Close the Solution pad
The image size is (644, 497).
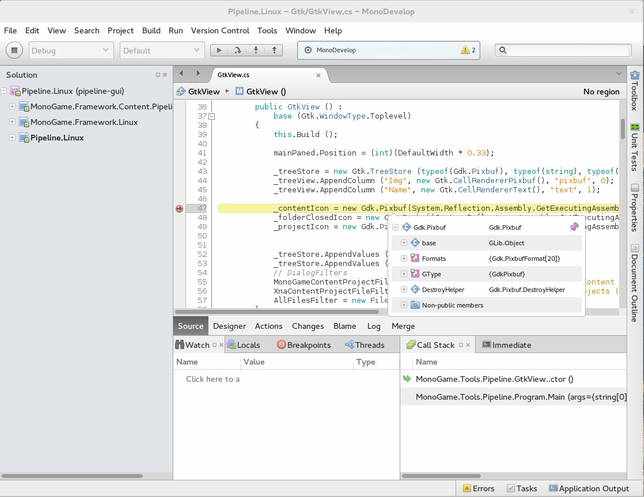pyautogui.click(x=165, y=75)
